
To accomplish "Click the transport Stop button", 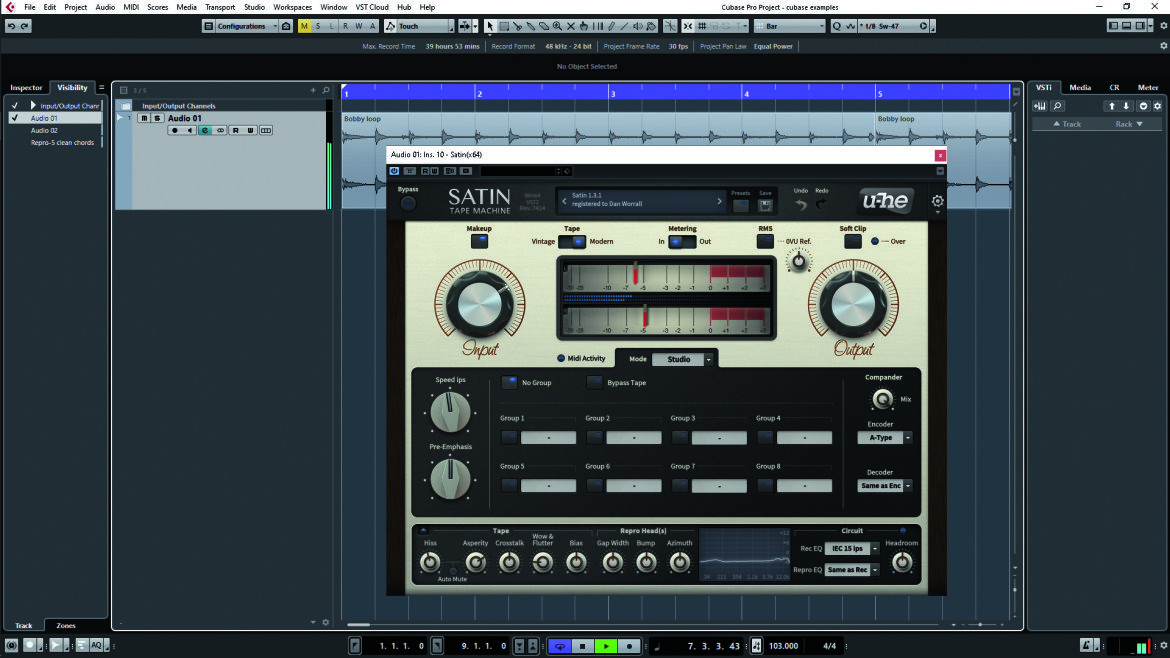I will click(583, 646).
